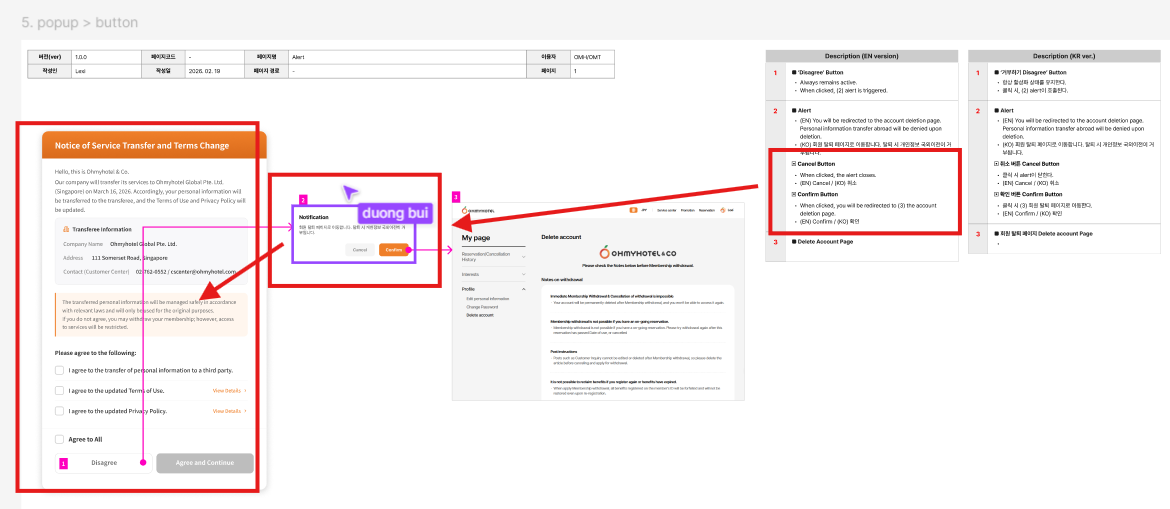Open Change Password link
The height and width of the screenshot is (509, 1170).
(x=481, y=307)
